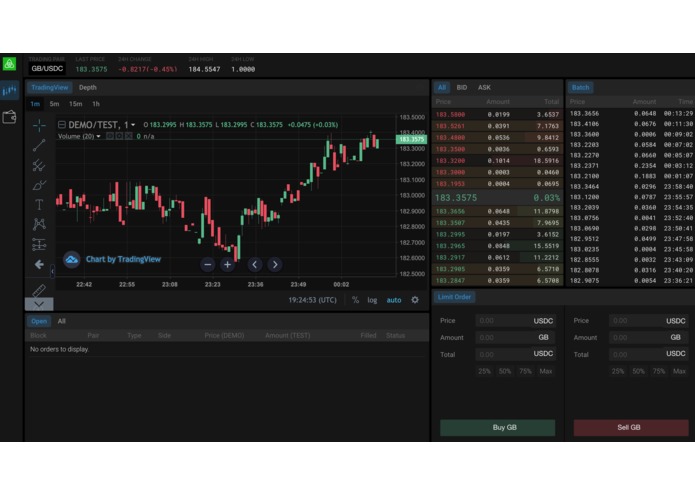Click the sell Price input field
695x494 pixels.
[648, 321]
